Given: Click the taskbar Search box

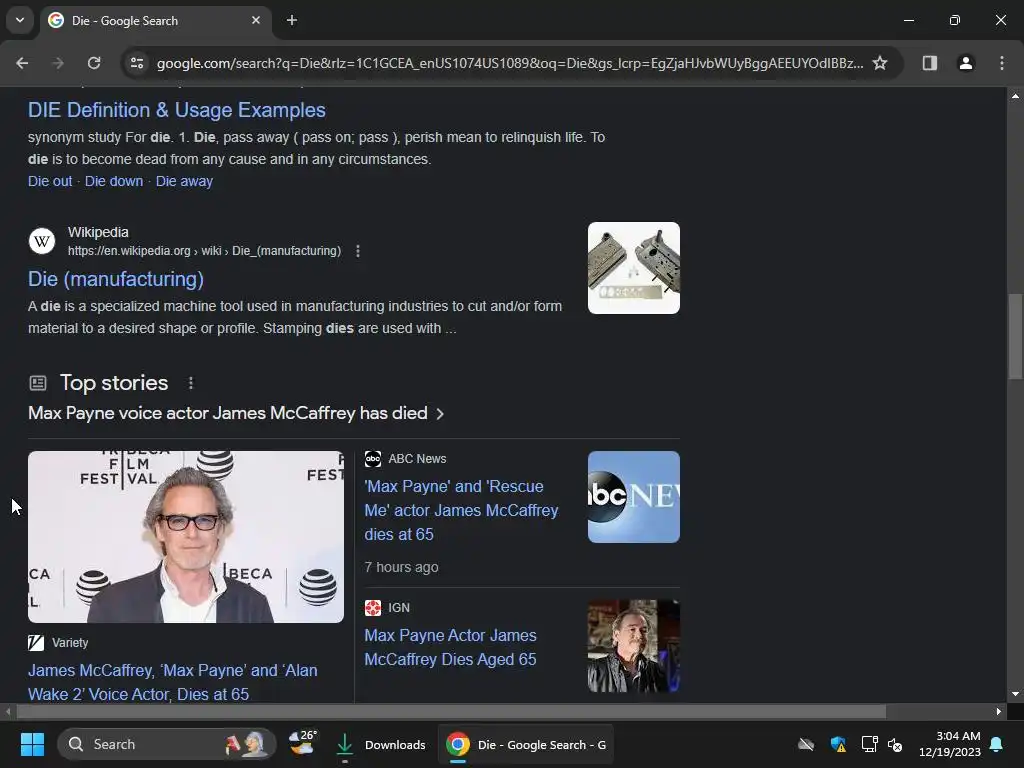Looking at the screenshot, I should (167, 744).
